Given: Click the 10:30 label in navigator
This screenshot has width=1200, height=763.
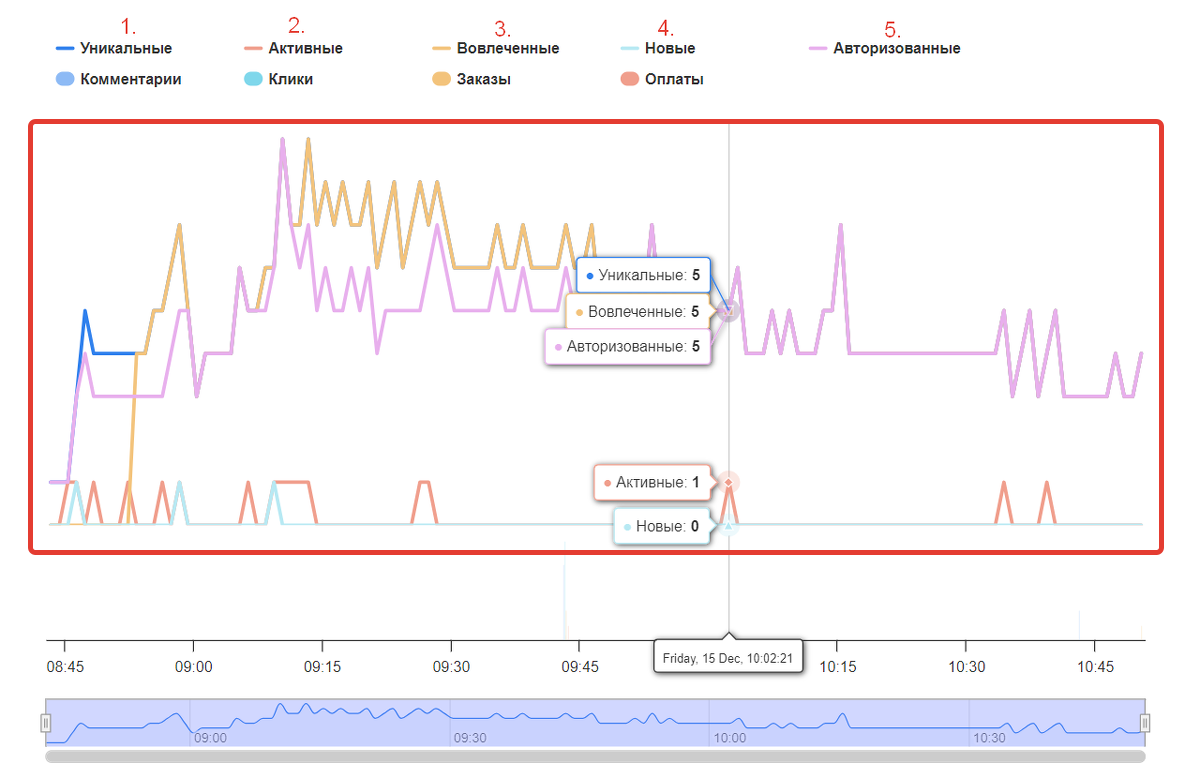Looking at the screenshot, I should click(x=990, y=737).
